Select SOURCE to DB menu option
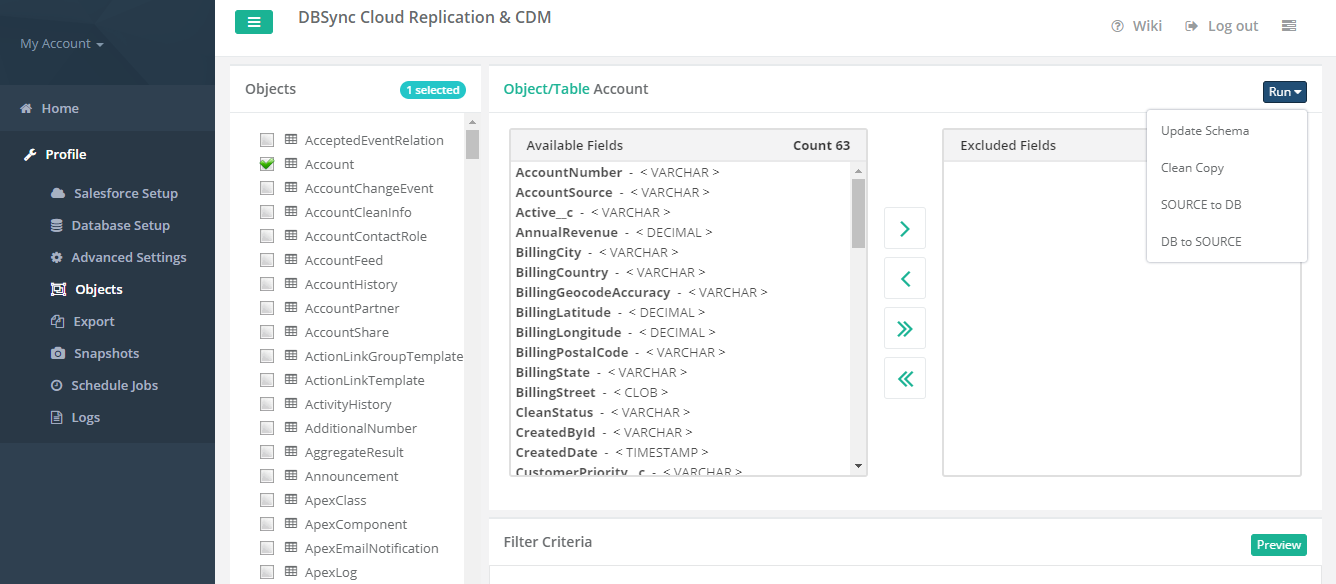Screen dimensions: 1336x584 tap(1201, 205)
